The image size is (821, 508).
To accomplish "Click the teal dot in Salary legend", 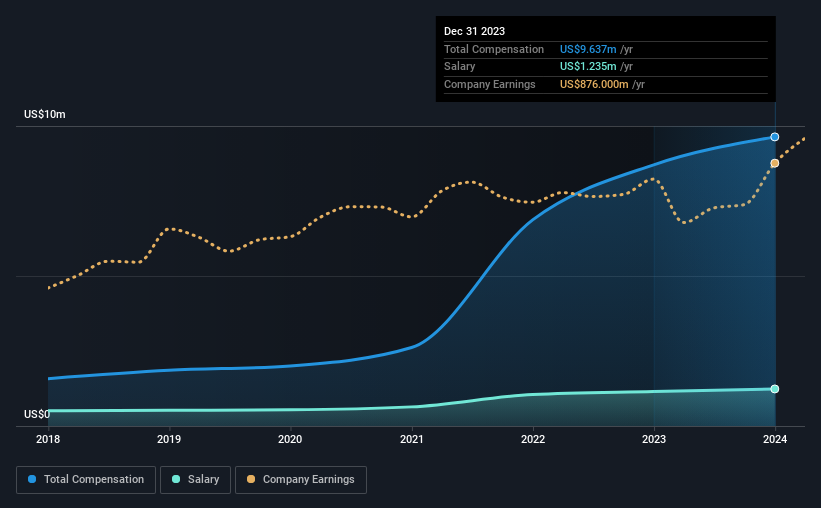I will (x=176, y=479).
